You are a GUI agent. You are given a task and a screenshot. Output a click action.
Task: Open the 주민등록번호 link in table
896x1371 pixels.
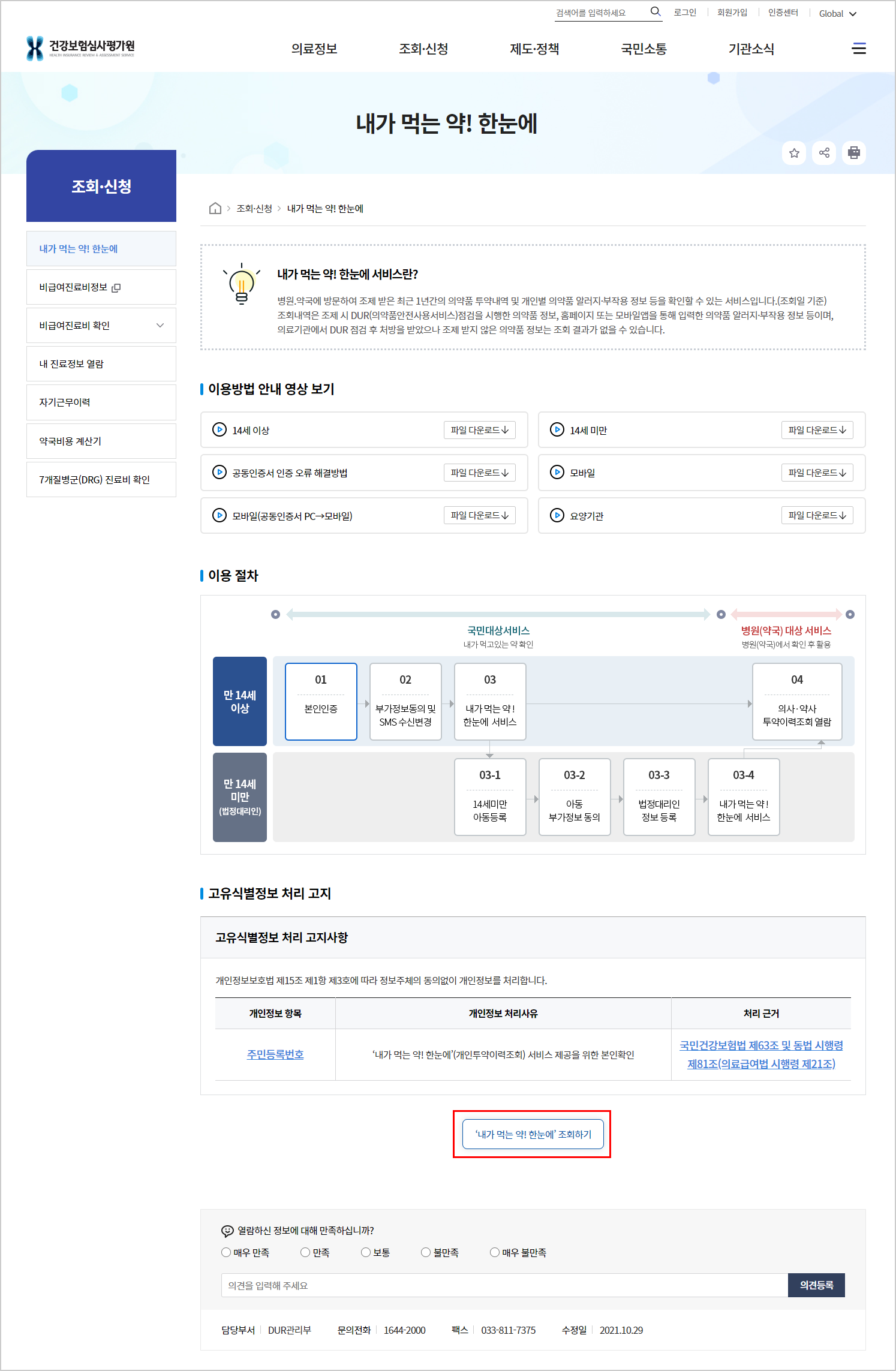275,1054
